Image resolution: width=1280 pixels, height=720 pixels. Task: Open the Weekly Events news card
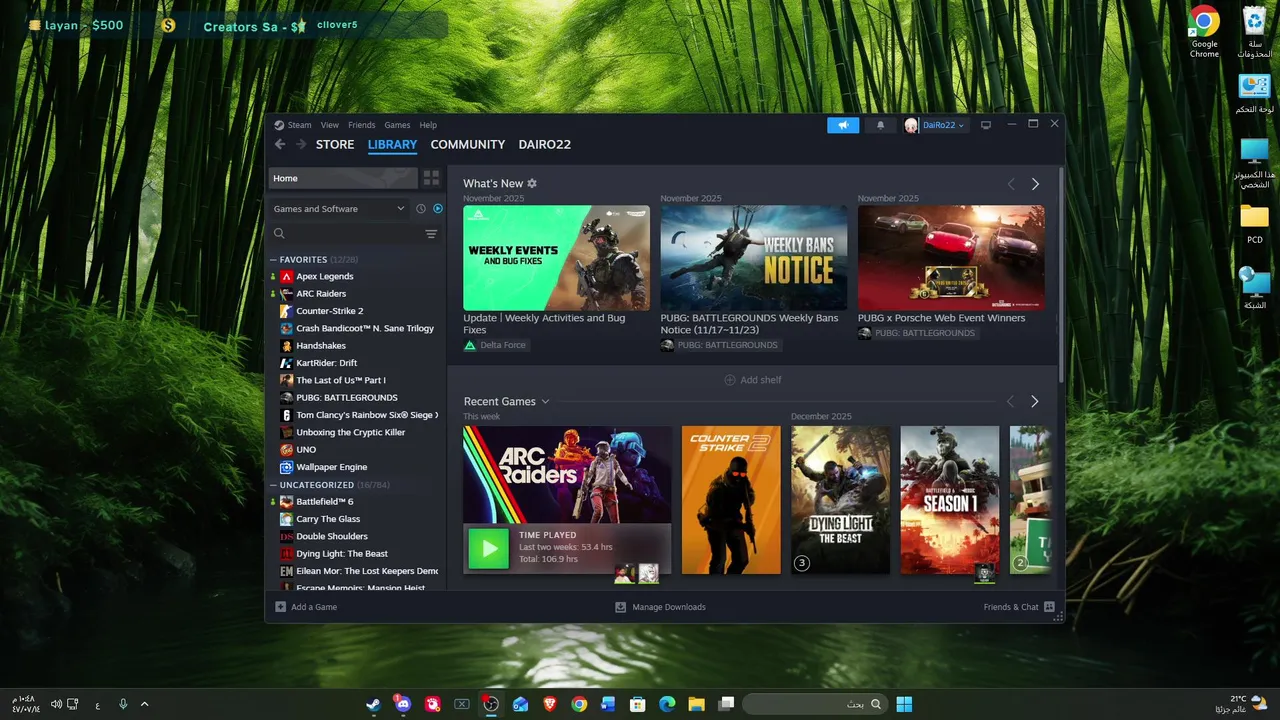click(x=556, y=258)
